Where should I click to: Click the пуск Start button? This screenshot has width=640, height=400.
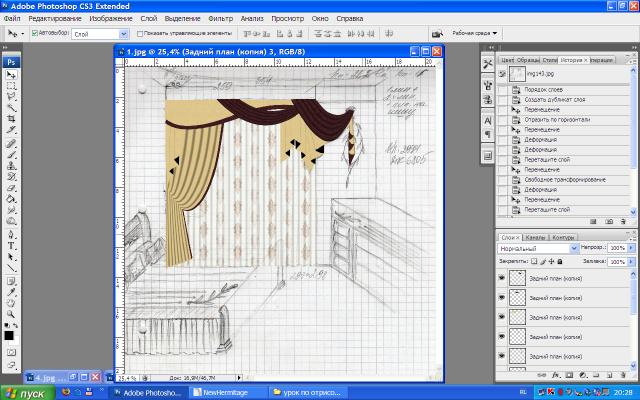27,393
